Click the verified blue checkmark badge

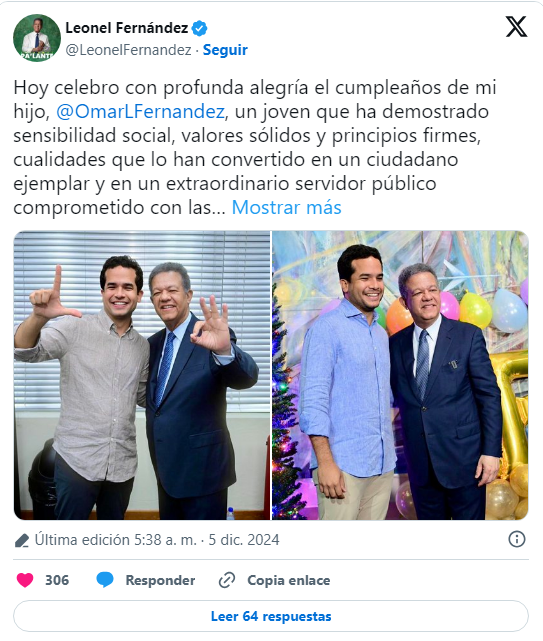200,28
